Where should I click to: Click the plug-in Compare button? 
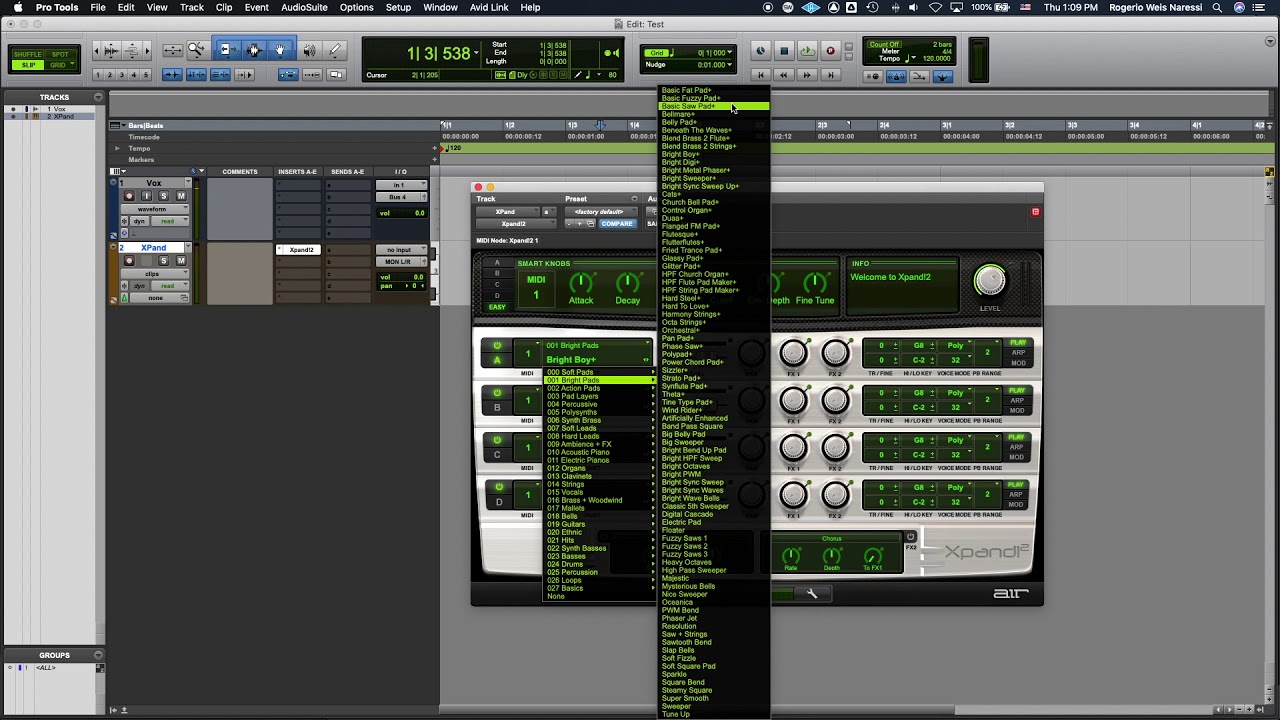pyautogui.click(x=617, y=224)
